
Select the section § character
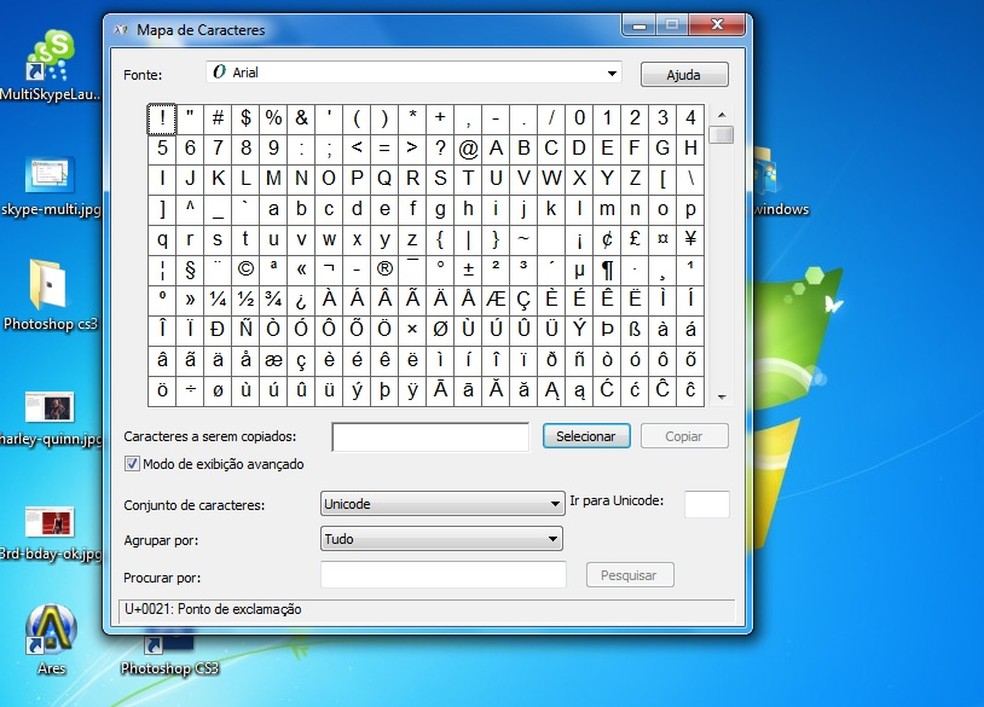pos(190,270)
